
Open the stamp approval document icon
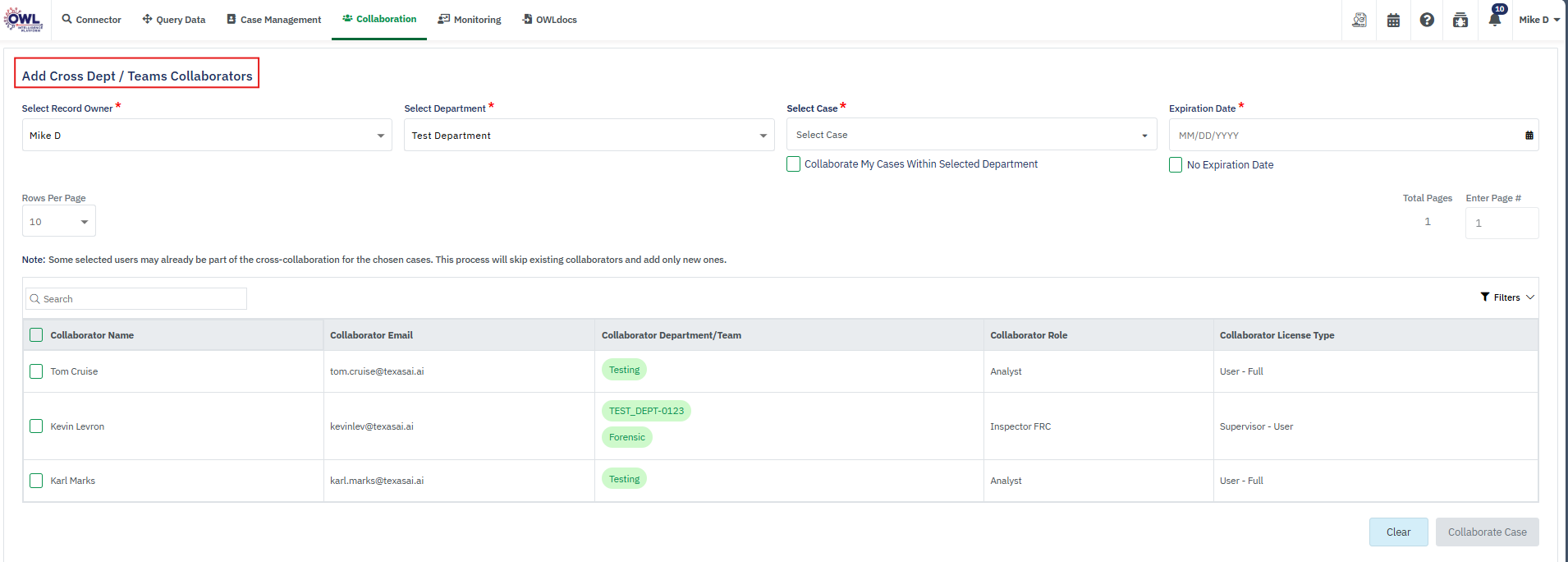[1359, 20]
